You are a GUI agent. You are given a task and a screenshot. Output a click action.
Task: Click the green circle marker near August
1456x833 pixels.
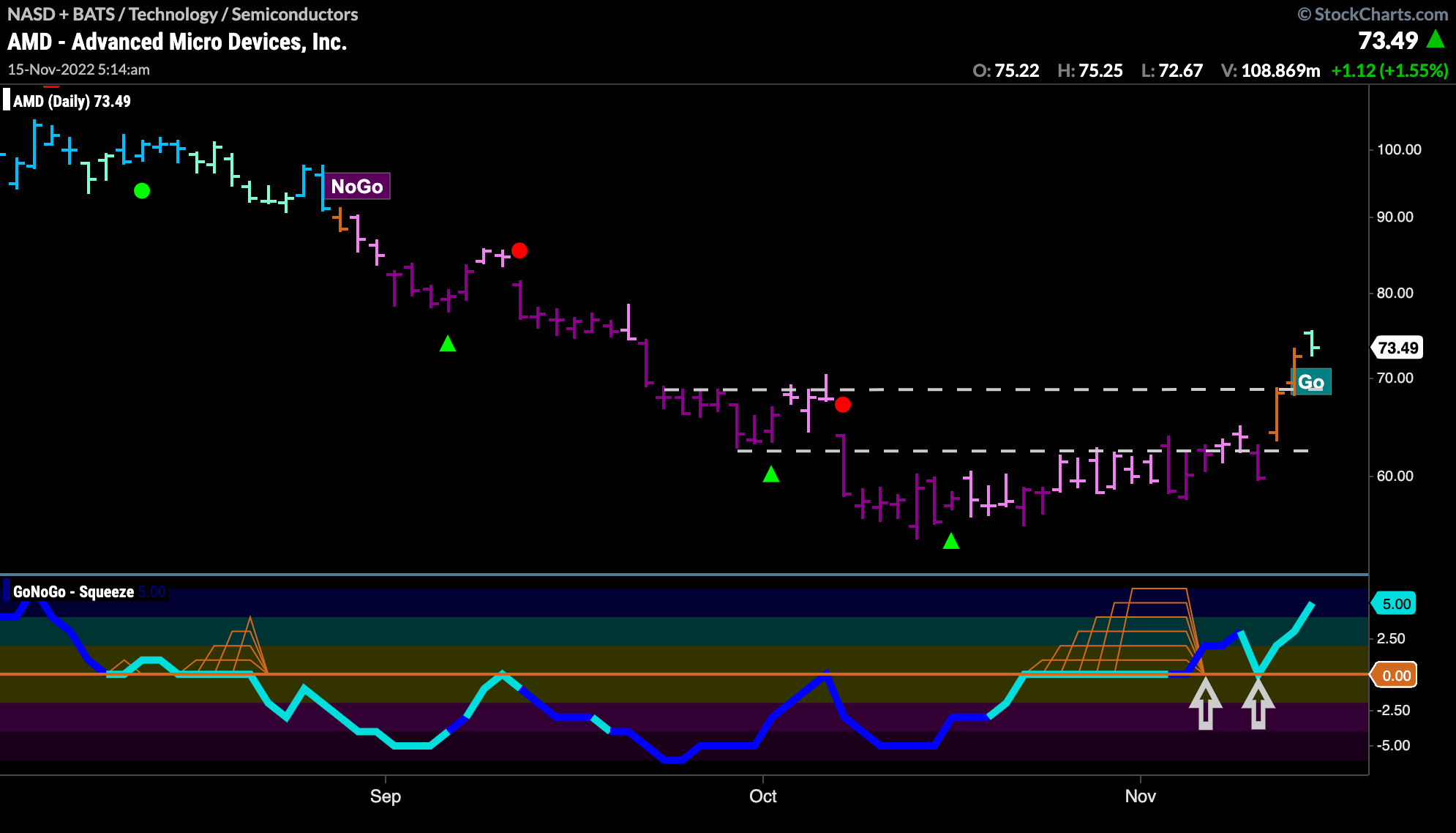pyautogui.click(x=142, y=191)
